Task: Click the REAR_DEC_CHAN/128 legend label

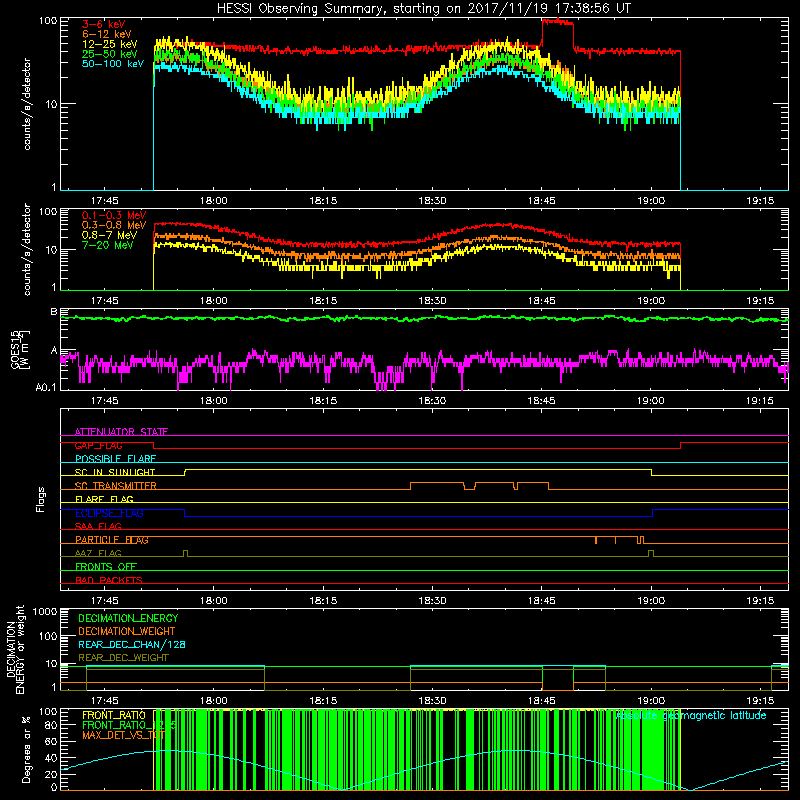Action: tap(132, 644)
